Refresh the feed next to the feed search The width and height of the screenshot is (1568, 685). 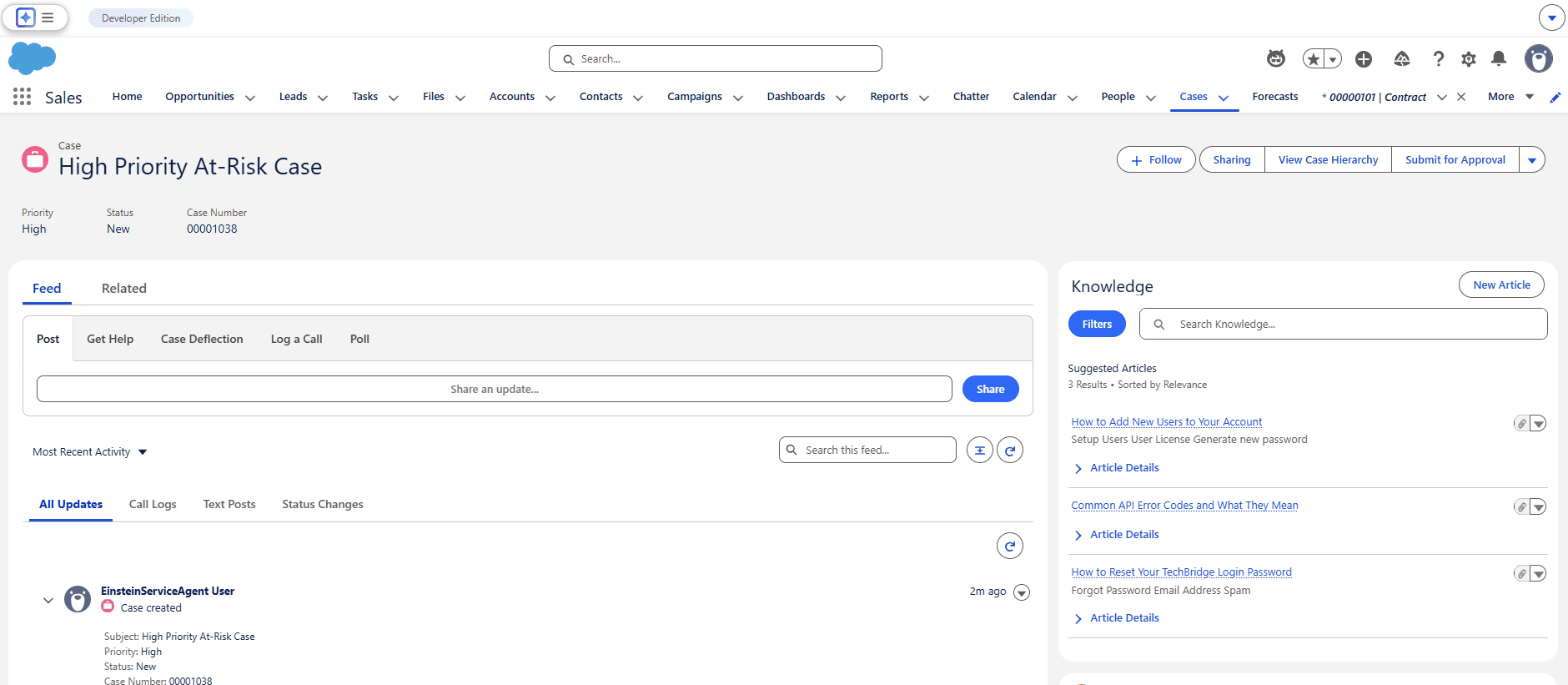[x=1010, y=451]
